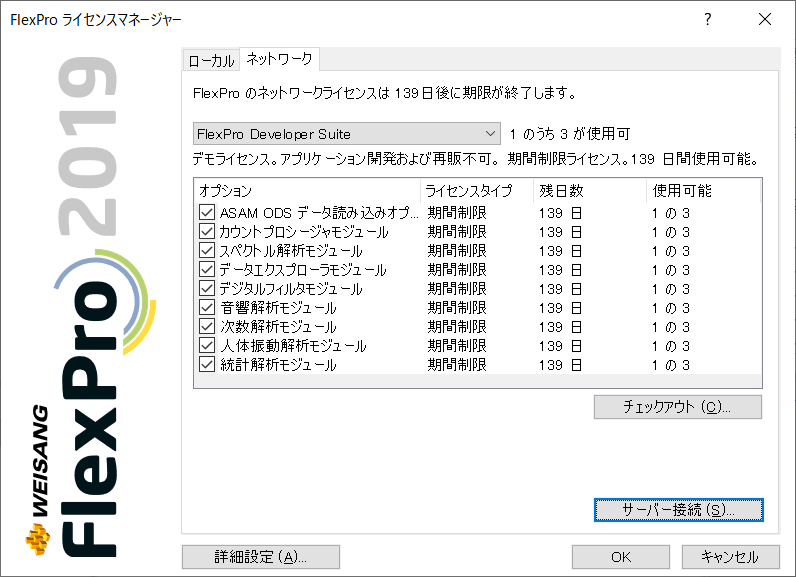Click the WEISANG logo icon
The width and height of the screenshot is (796, 577).
(x=38, y=540)
